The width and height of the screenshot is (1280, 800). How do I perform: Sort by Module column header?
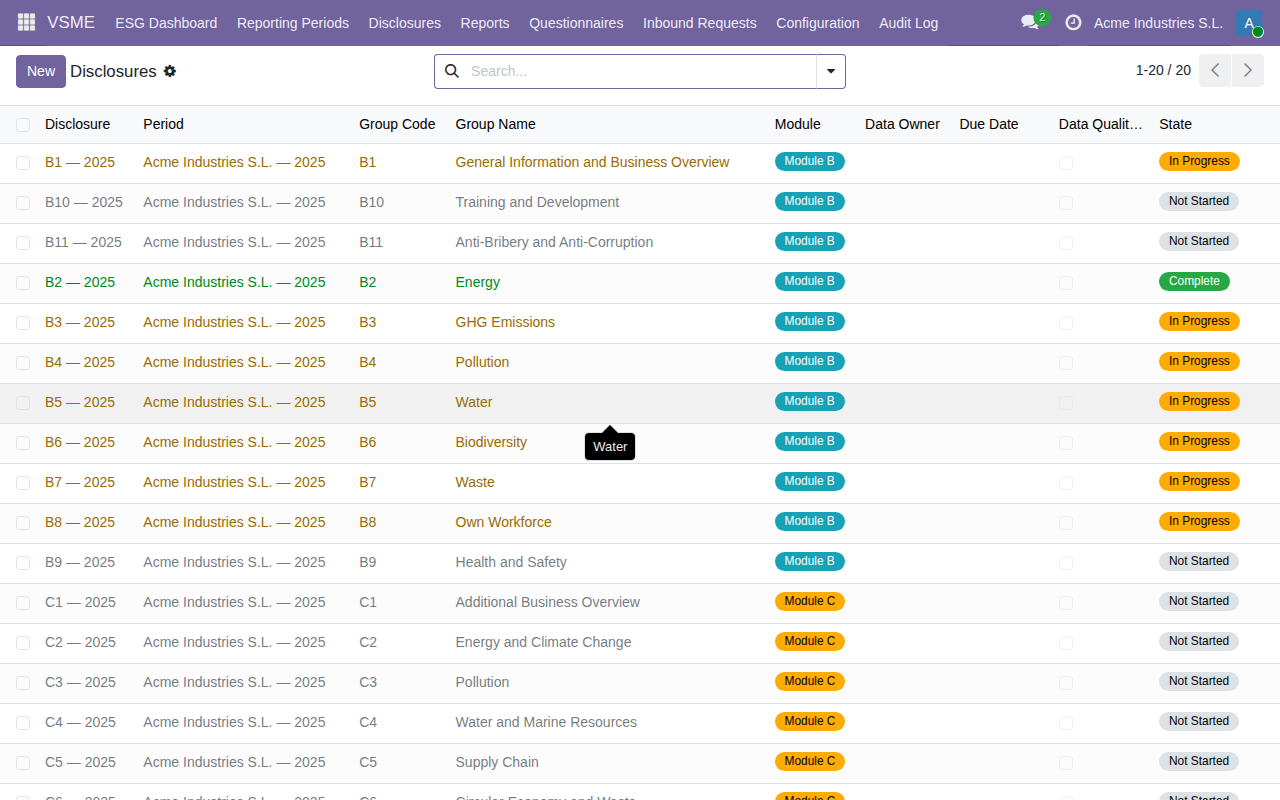[798, 124]
